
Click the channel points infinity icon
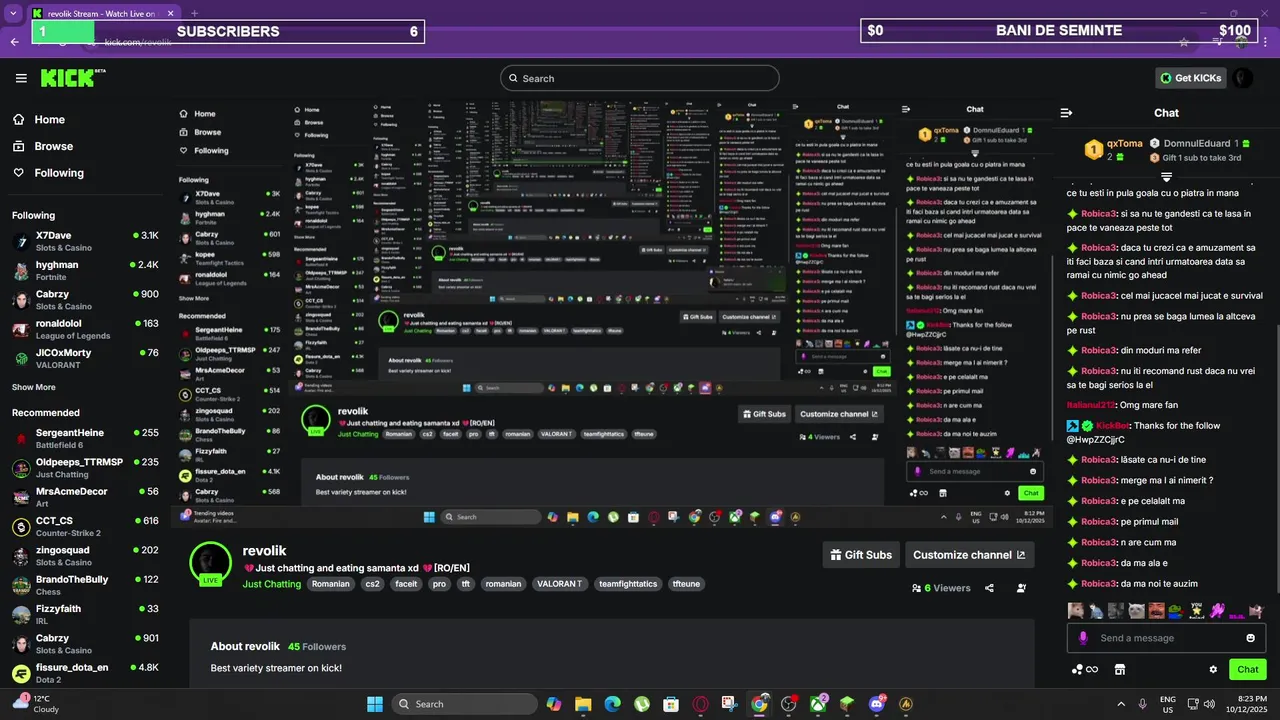click(x=1092, y=669)
